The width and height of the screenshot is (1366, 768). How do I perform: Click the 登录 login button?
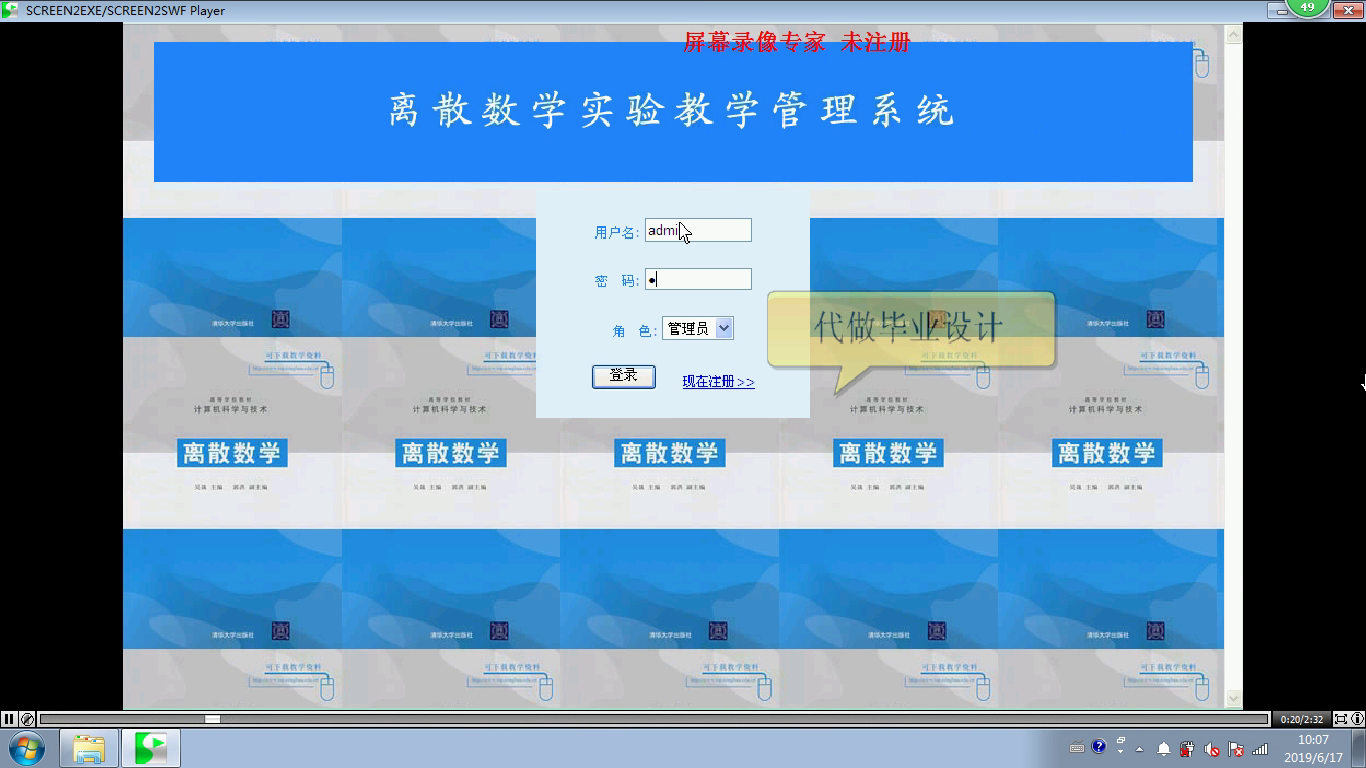coord(624,376)
